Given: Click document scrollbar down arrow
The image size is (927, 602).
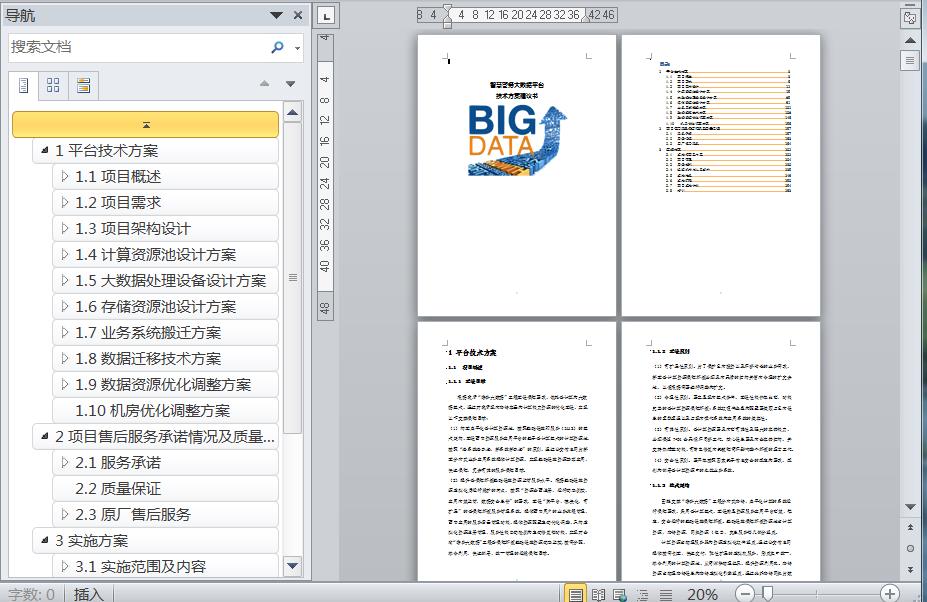Looking at the screenshot, I should pos(910,507).
